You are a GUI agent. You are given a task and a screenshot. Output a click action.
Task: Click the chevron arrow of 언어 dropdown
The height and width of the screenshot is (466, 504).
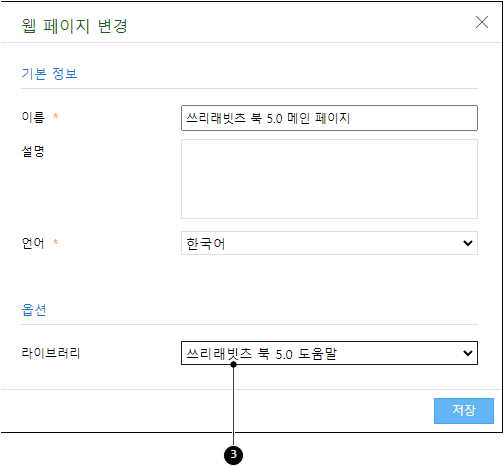coord(468,243)
